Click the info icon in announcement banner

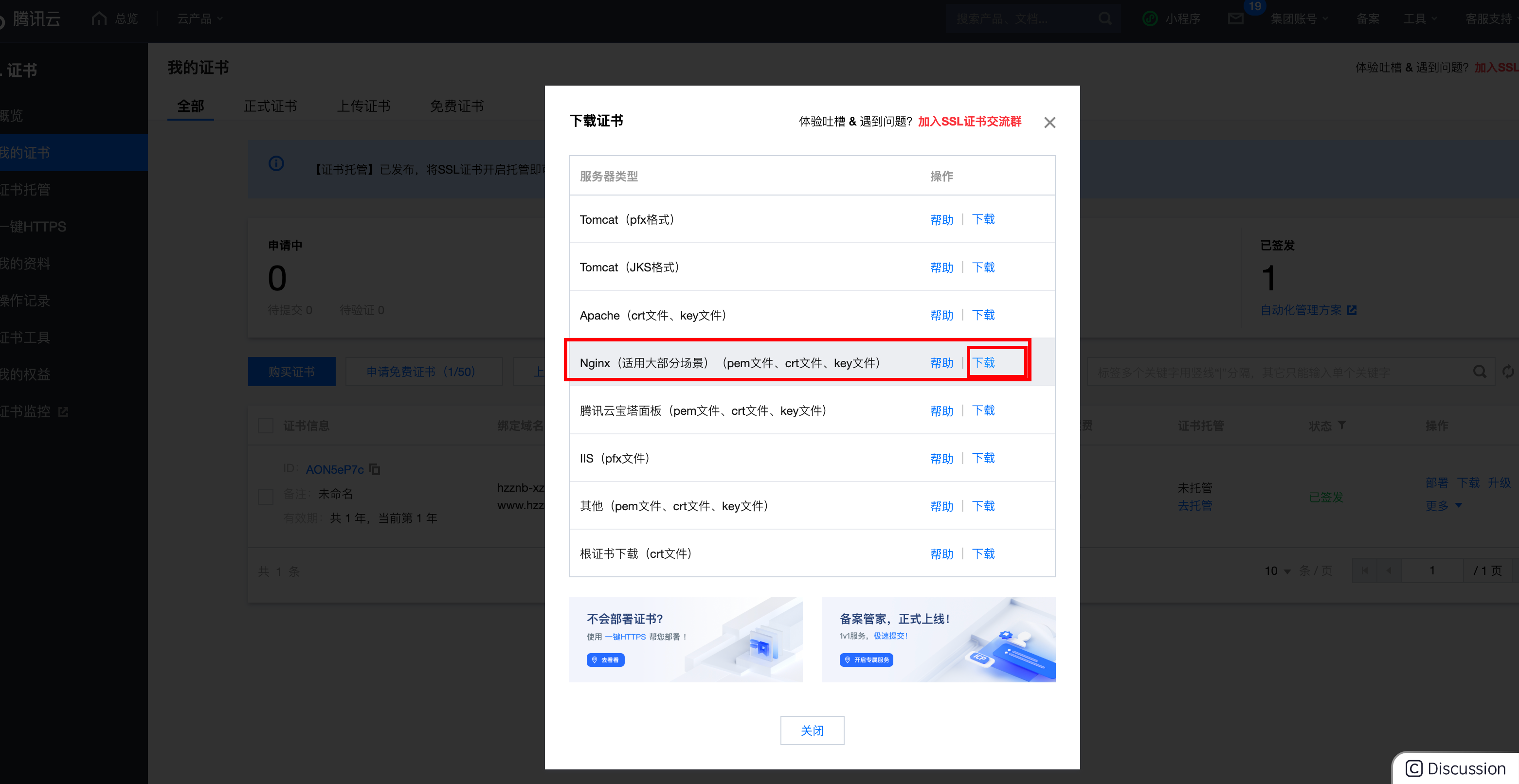tap(276, 164)
